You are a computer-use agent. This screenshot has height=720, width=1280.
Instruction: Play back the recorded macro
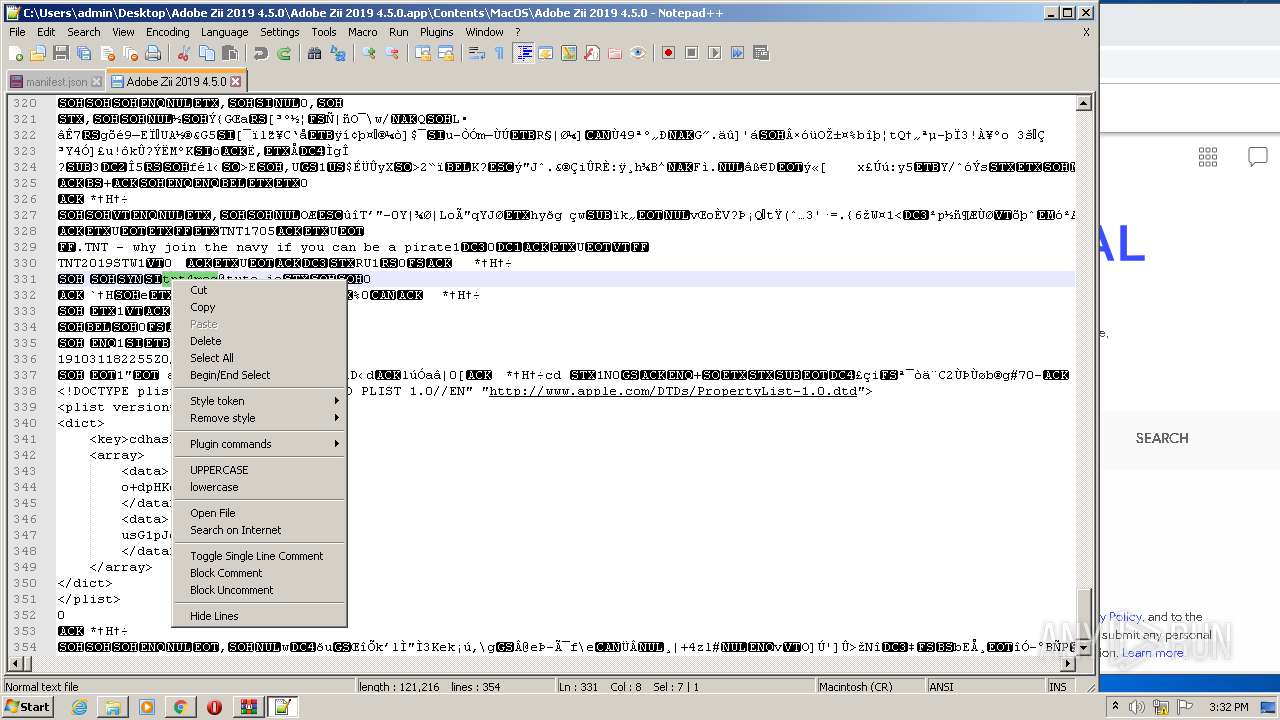(x=714, y=53)
